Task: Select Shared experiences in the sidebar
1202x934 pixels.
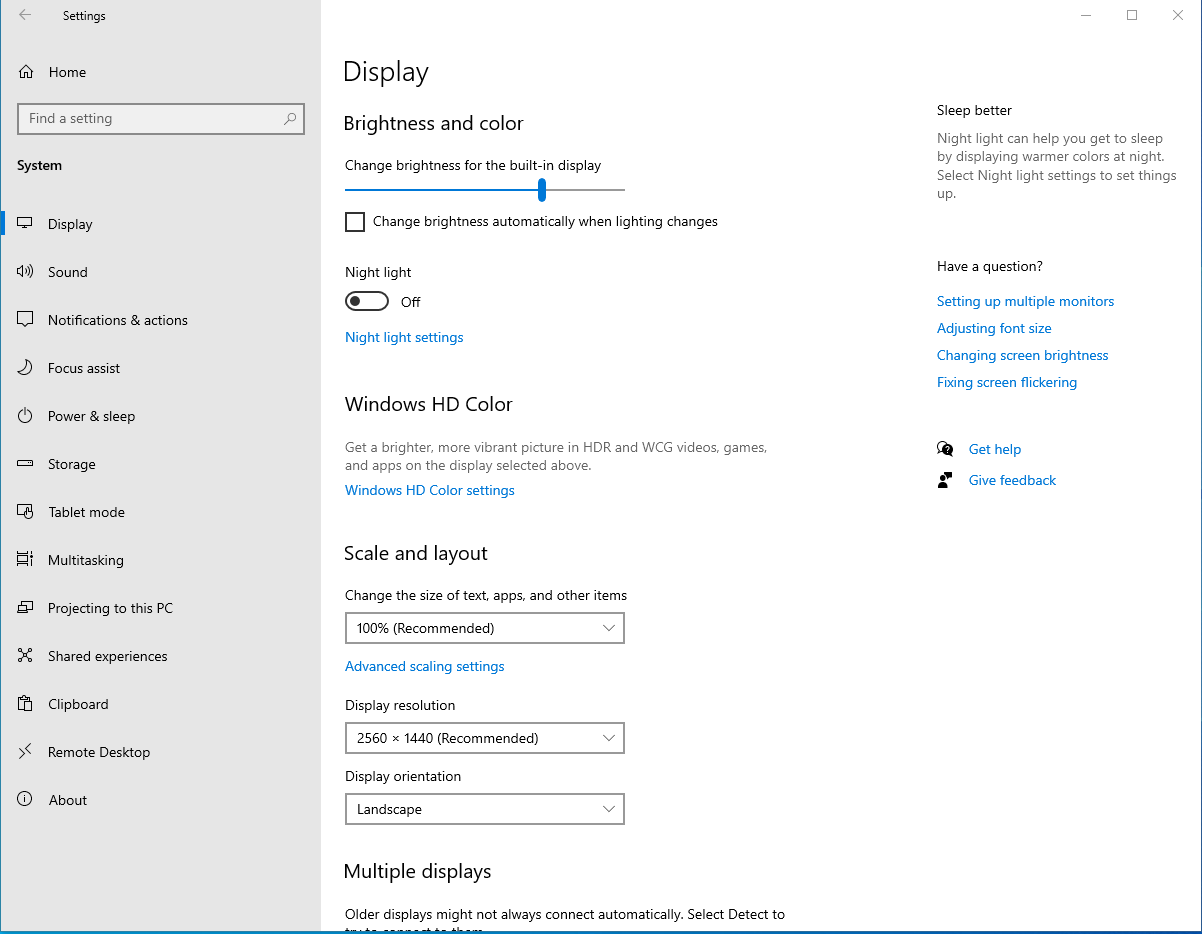Action: (160, 656)
